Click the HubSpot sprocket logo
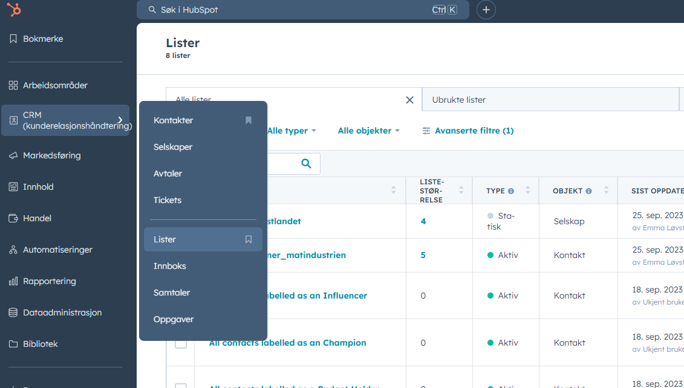Image resolution: width=684 pixels, height=388 pixels. click(x=14, y=9)
